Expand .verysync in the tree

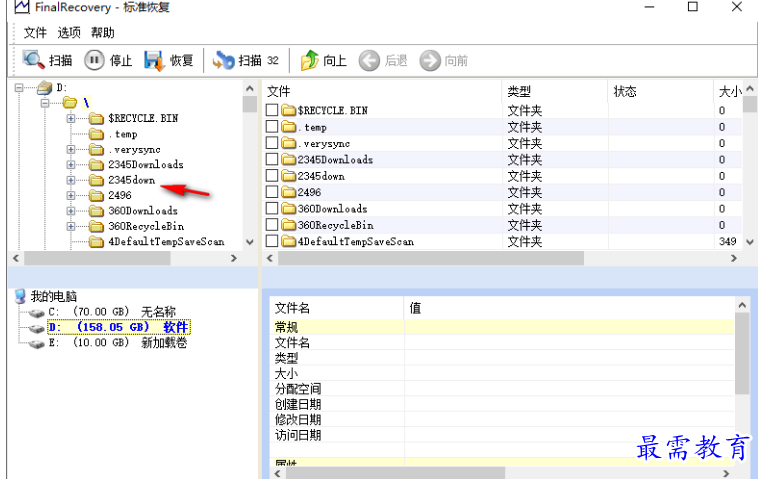71,149
